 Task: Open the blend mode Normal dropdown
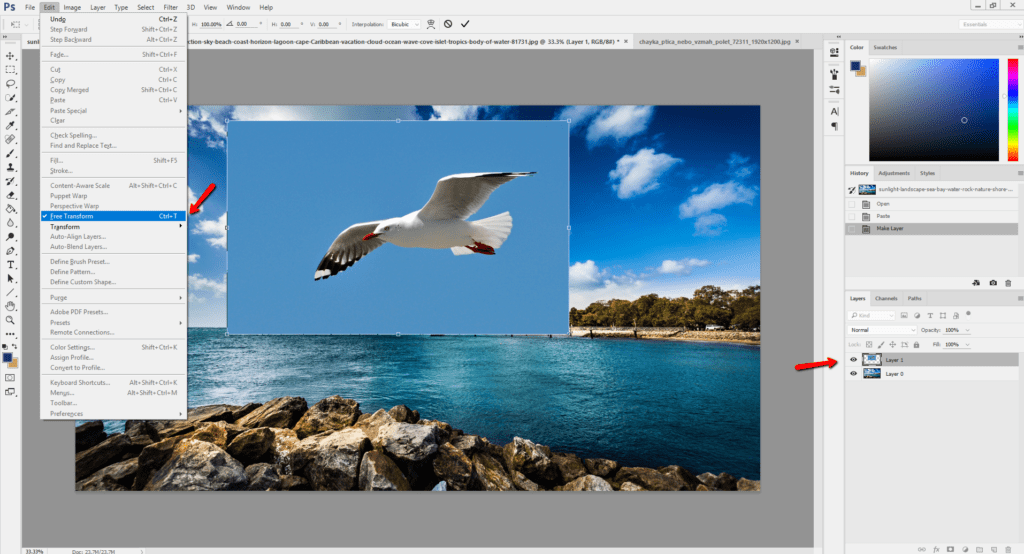click(882, 329)
